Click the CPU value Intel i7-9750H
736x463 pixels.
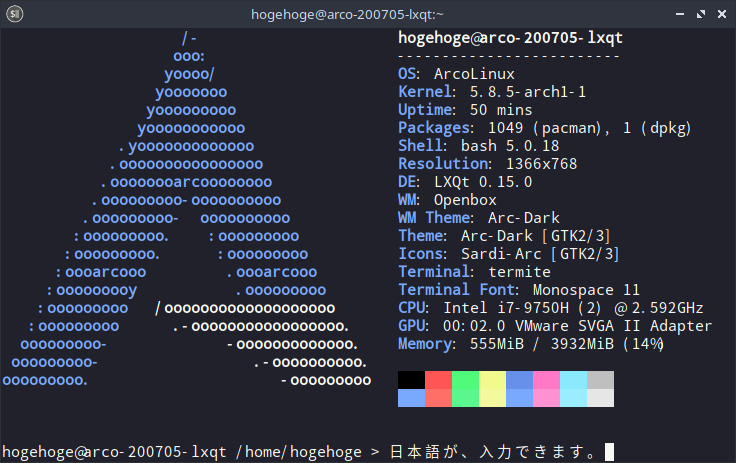(506, 308)
